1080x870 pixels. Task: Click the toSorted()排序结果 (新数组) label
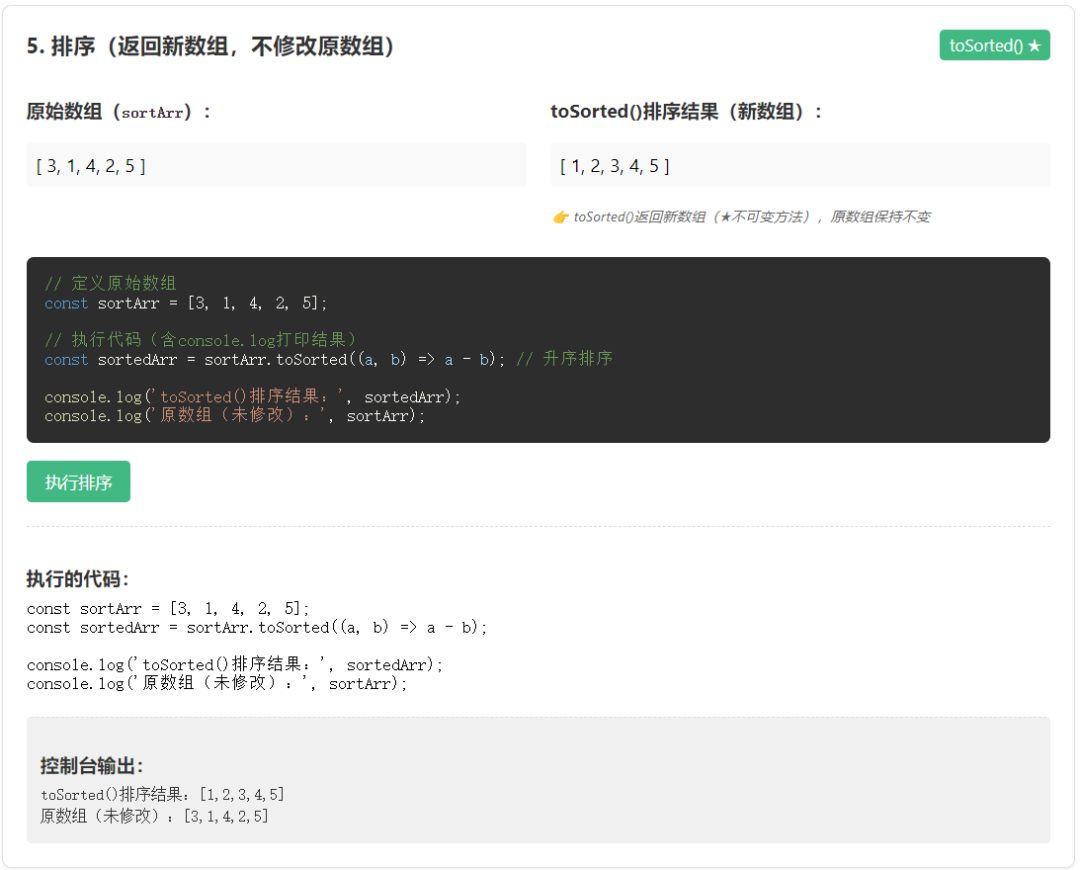coord(686,112)
